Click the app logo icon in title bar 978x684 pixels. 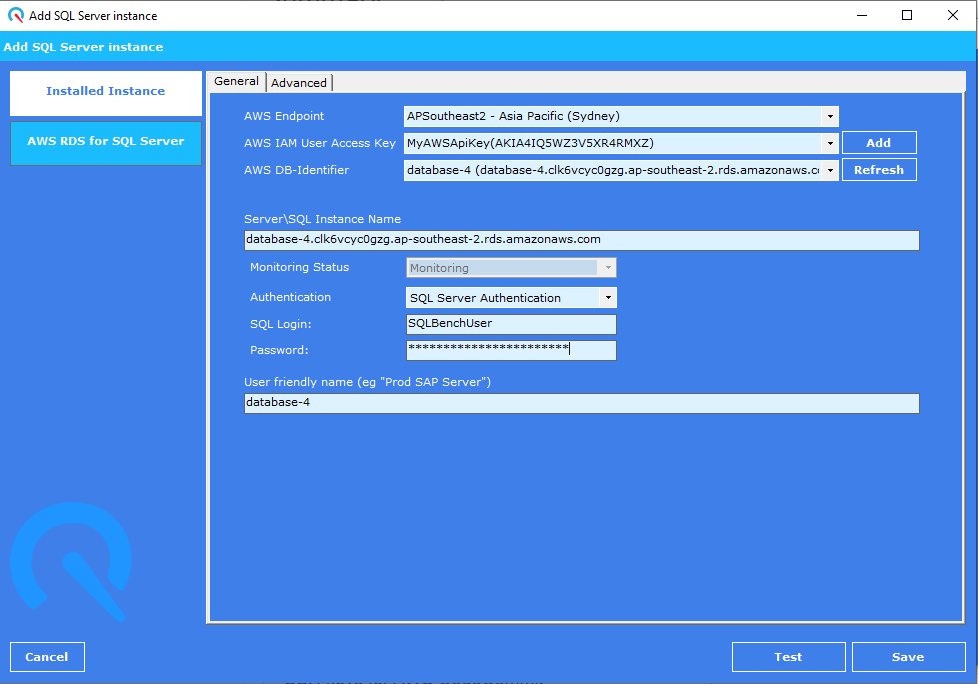[x=15, y=15]
